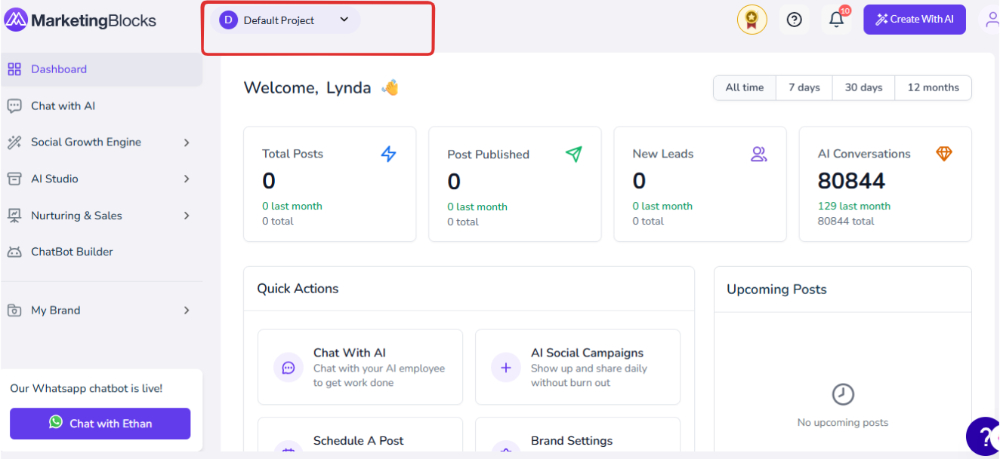Viewport: 1000px width, 459px height.
Task: Click the 'No upcoming posts' text
Action: 842,423
